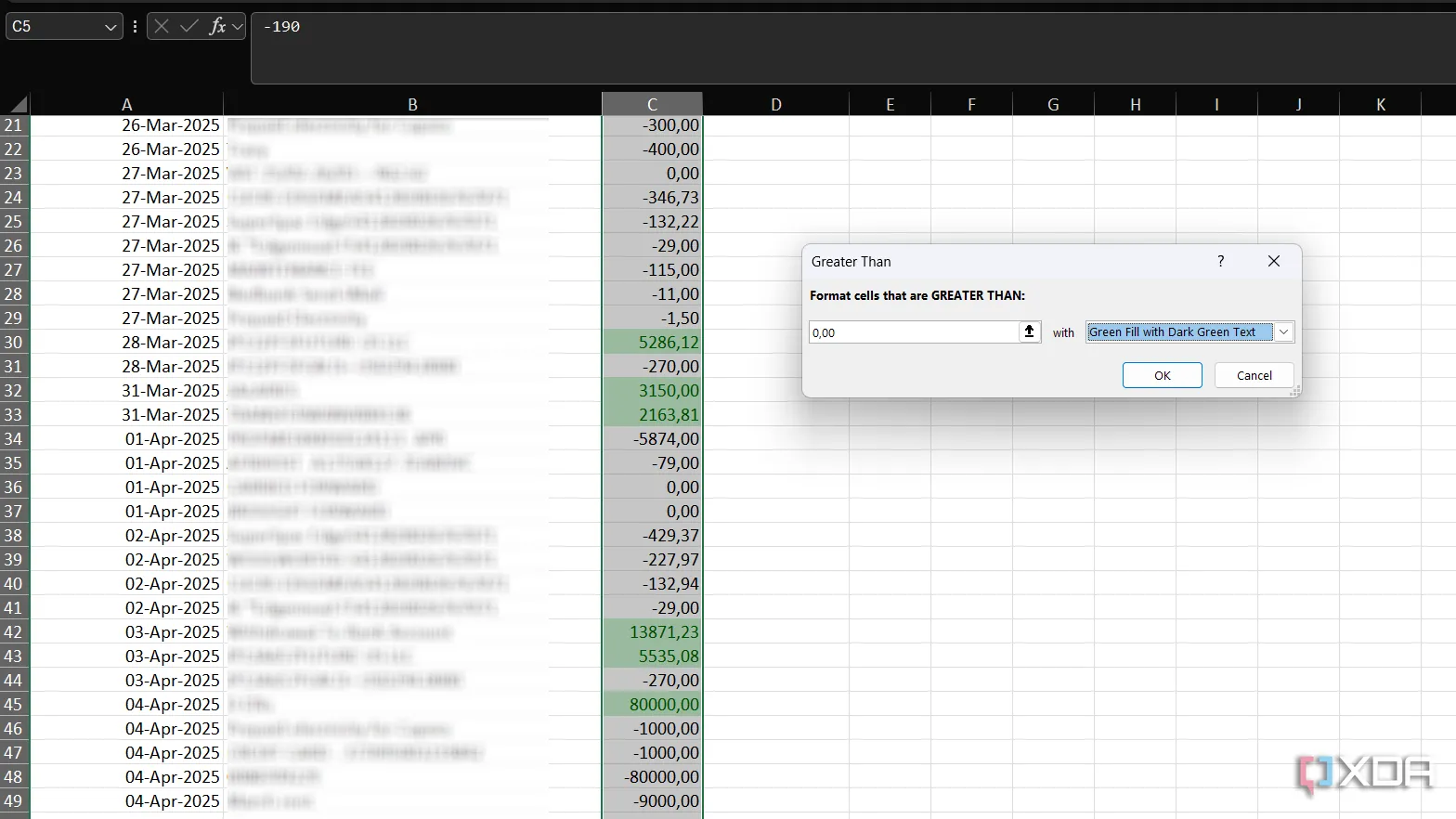The image size is (1456, 819).
Task: Open the Name Box dropdown arrow
Action: [110, 27]
